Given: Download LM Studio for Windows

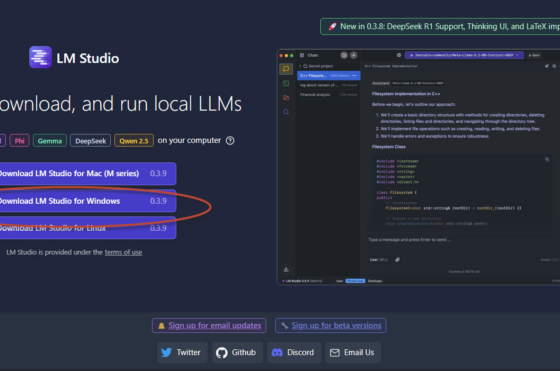Looking at the screenshot, I should click(x=88, y=201).
